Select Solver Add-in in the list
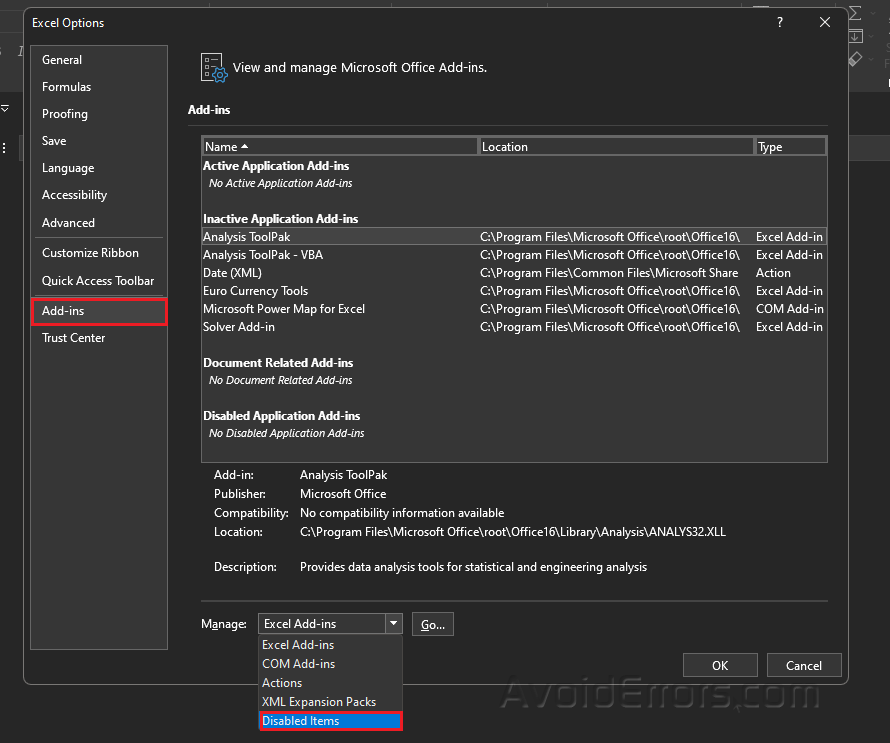 [239, 327]
